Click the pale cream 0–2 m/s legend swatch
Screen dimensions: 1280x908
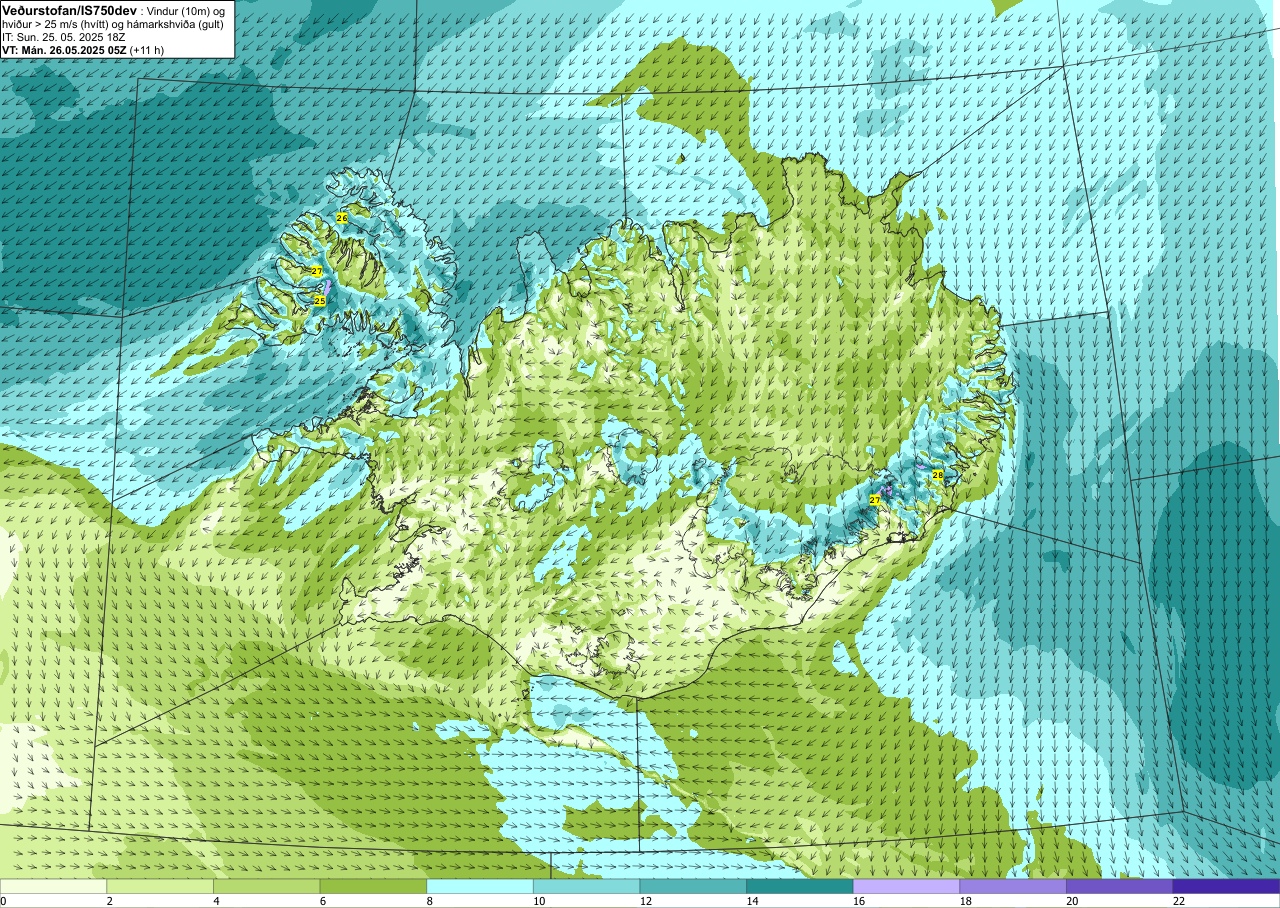click(53, 886)
